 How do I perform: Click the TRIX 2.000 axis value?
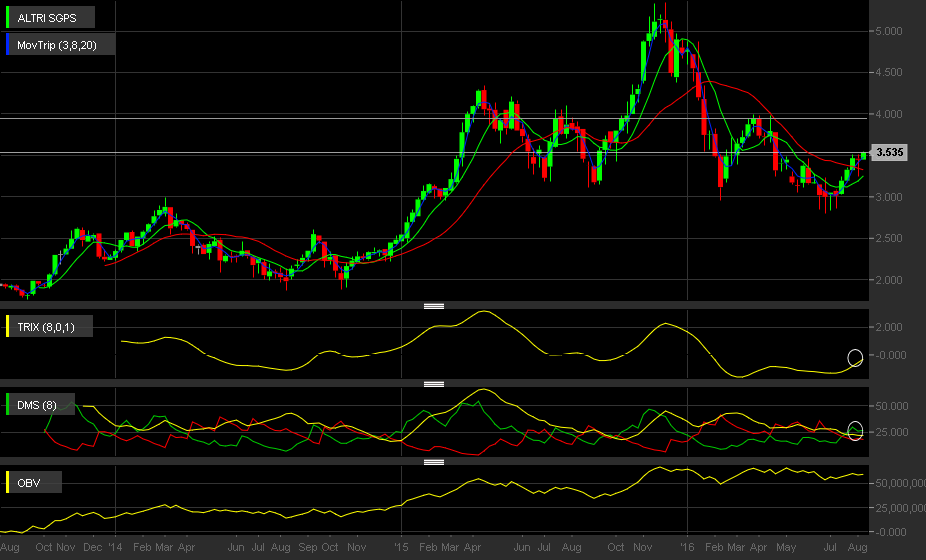tap(889, 327)
